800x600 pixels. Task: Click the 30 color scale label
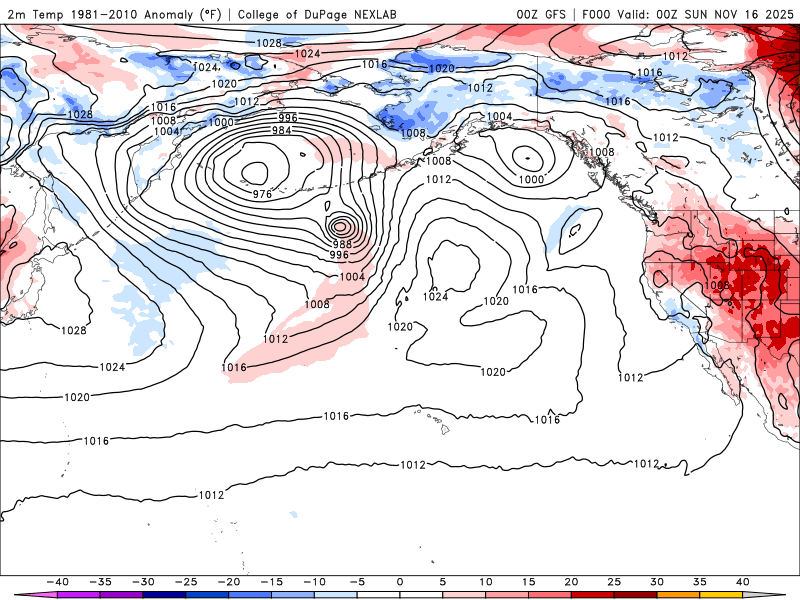pyautogui.click(x=657, y=582)
